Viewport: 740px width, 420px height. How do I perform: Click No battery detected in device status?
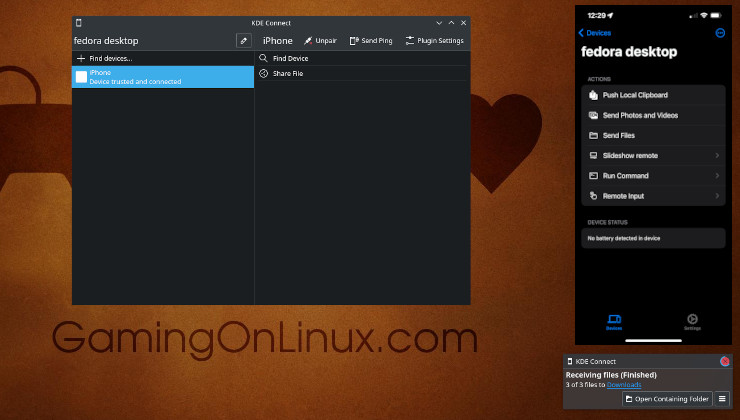(x=653, y=238)
